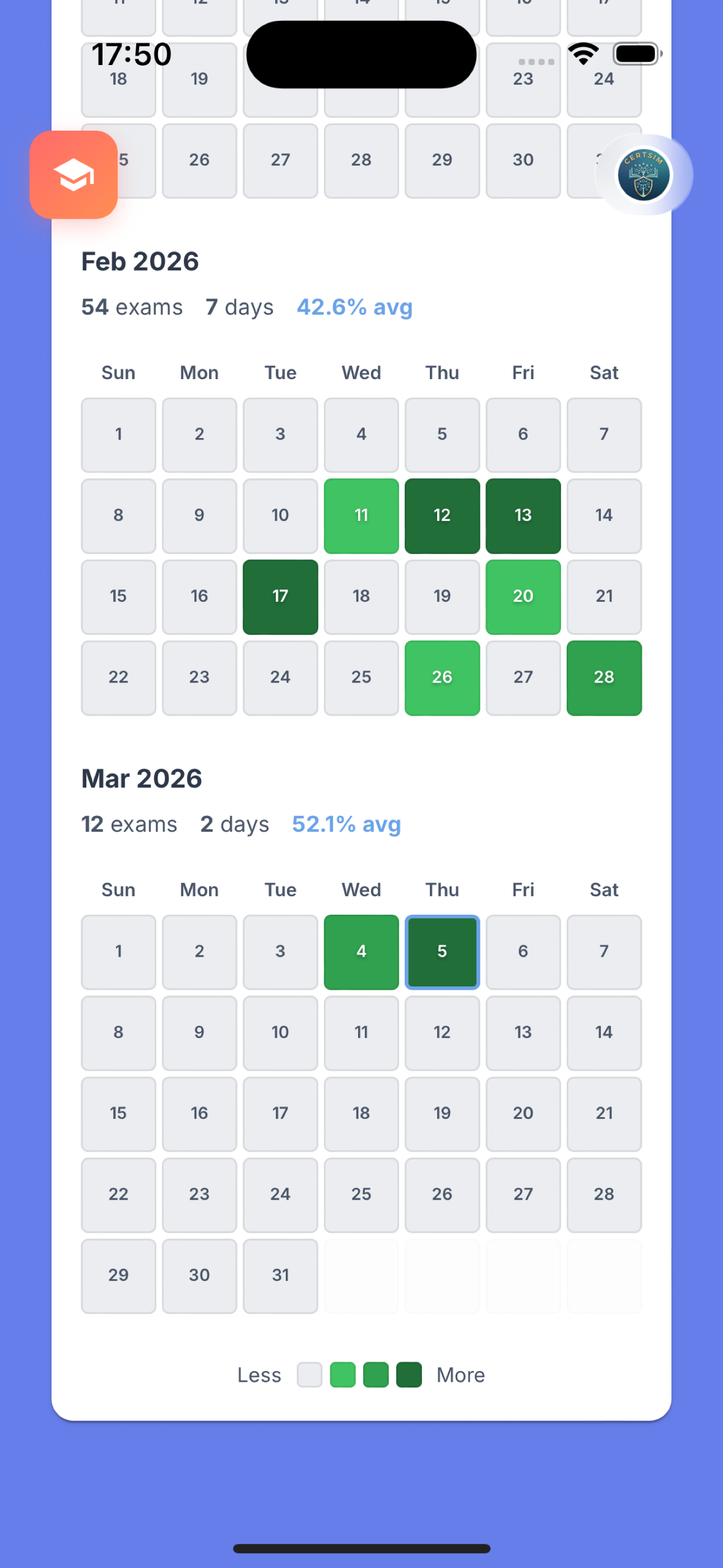Tap the battery status icon
723x1568 pixels.
point(637,54)
